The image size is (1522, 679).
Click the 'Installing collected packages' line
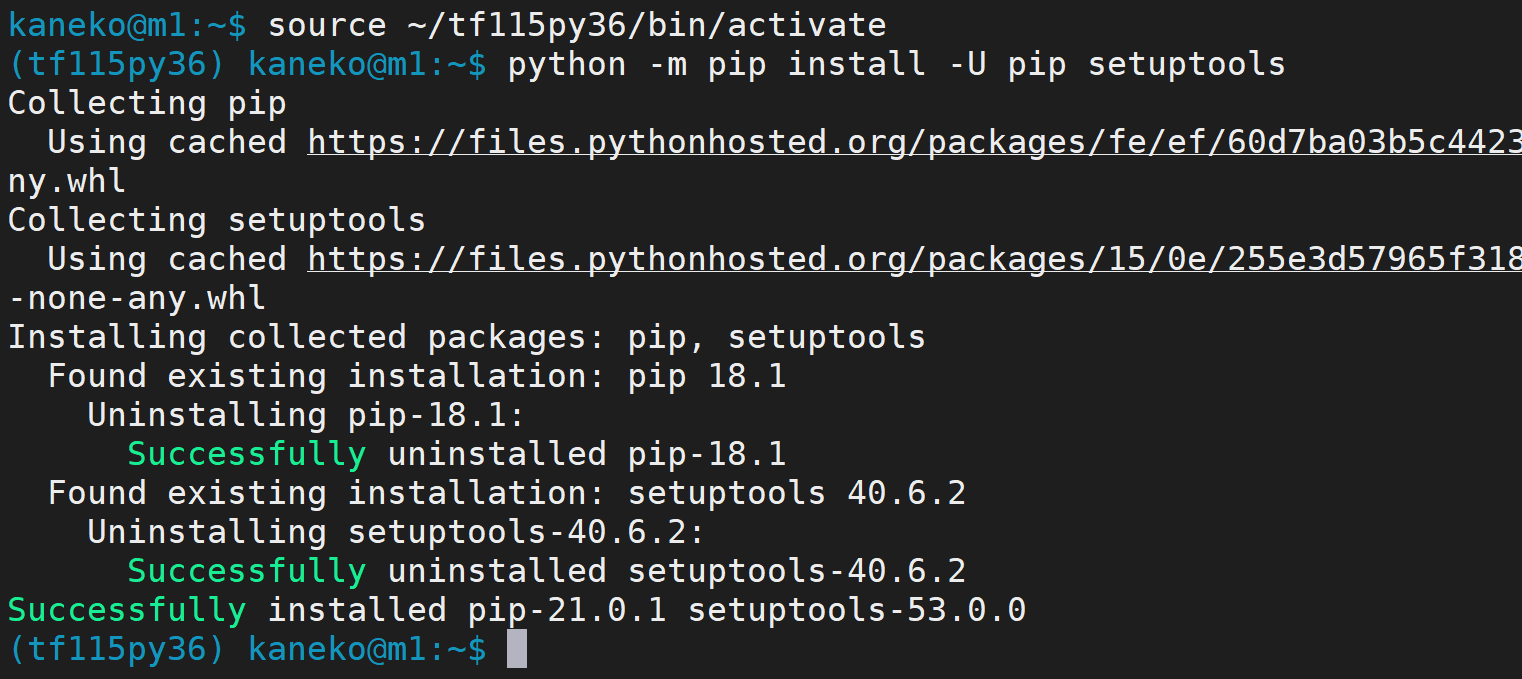click(466, 338)
